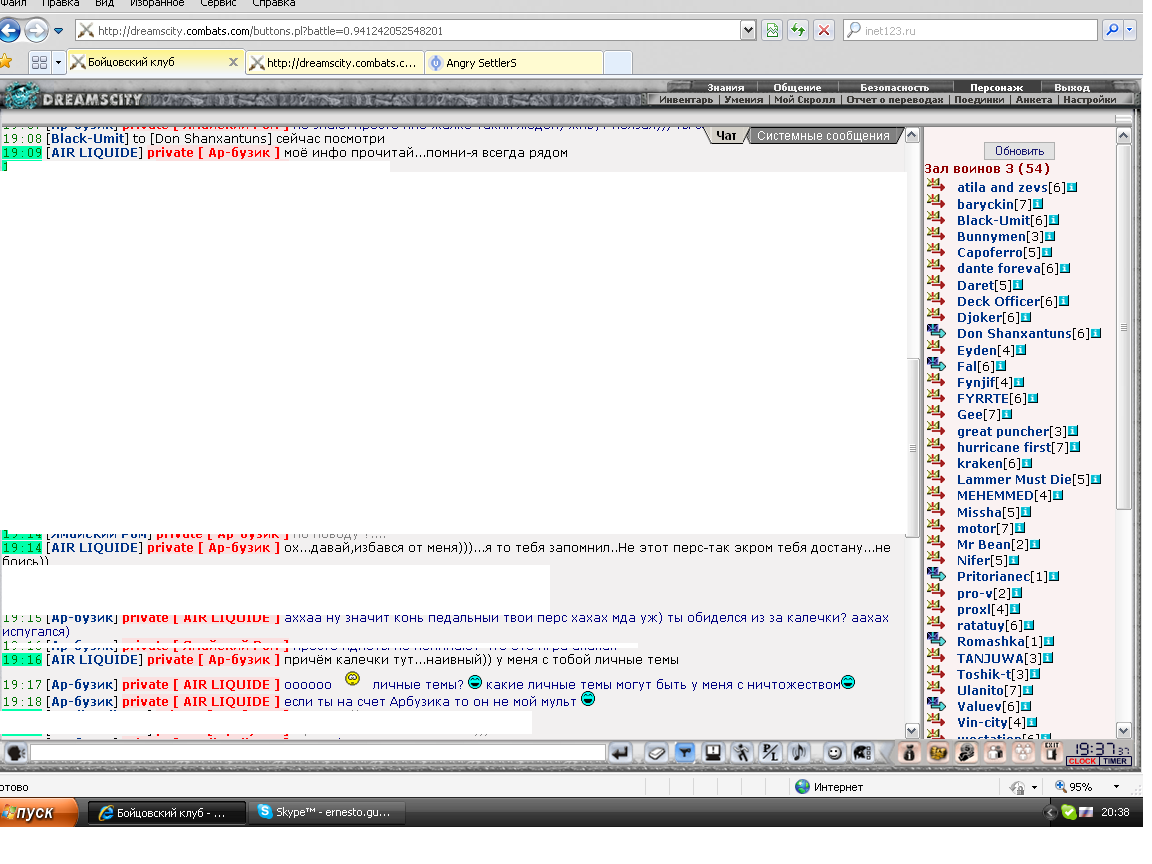This screenshot has width=1152, height=864.
Task: Toggle the chat sound speaker icon
Action: [x=799, y=752]
